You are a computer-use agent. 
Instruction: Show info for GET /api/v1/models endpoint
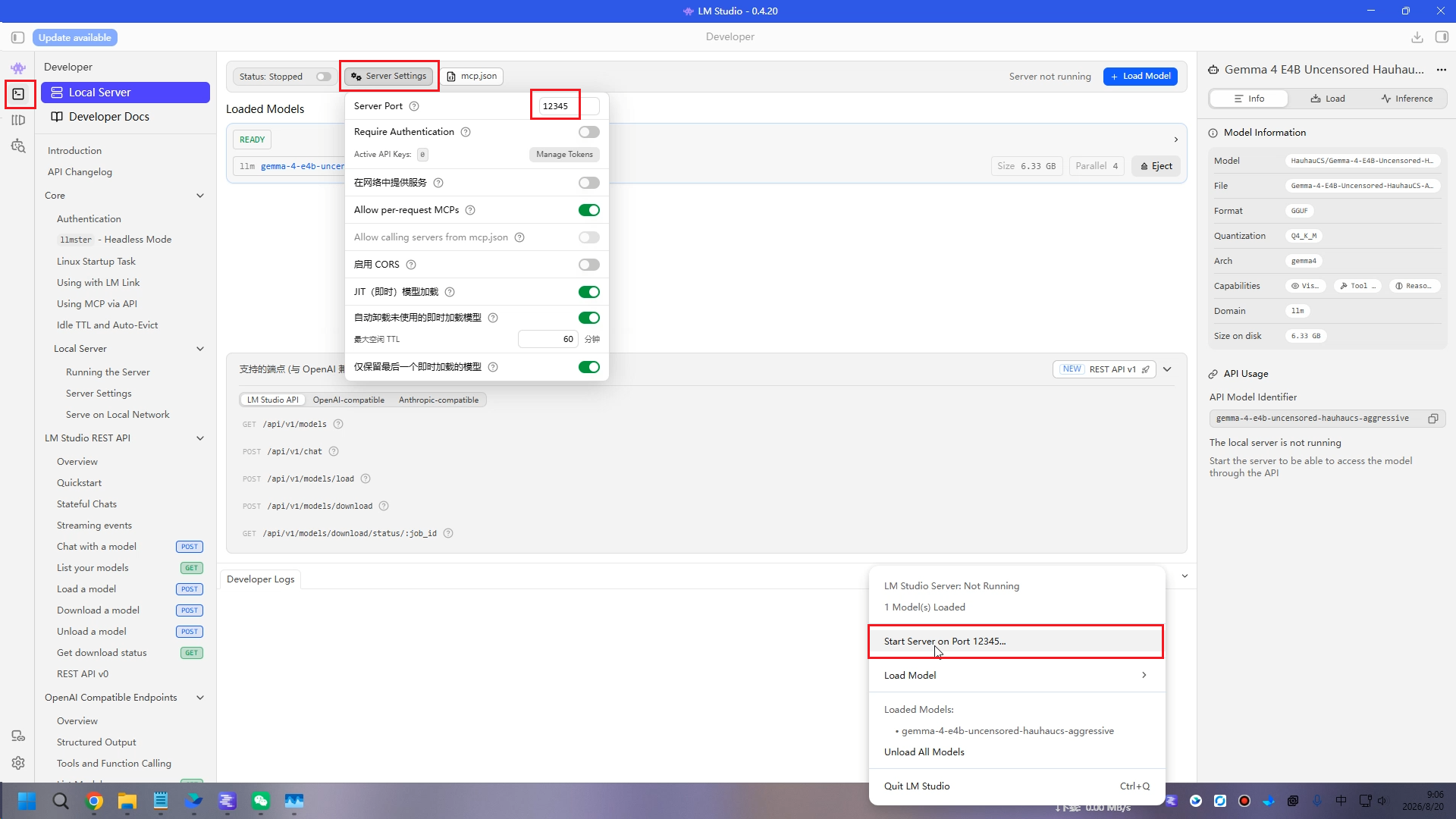click(338, 425)
